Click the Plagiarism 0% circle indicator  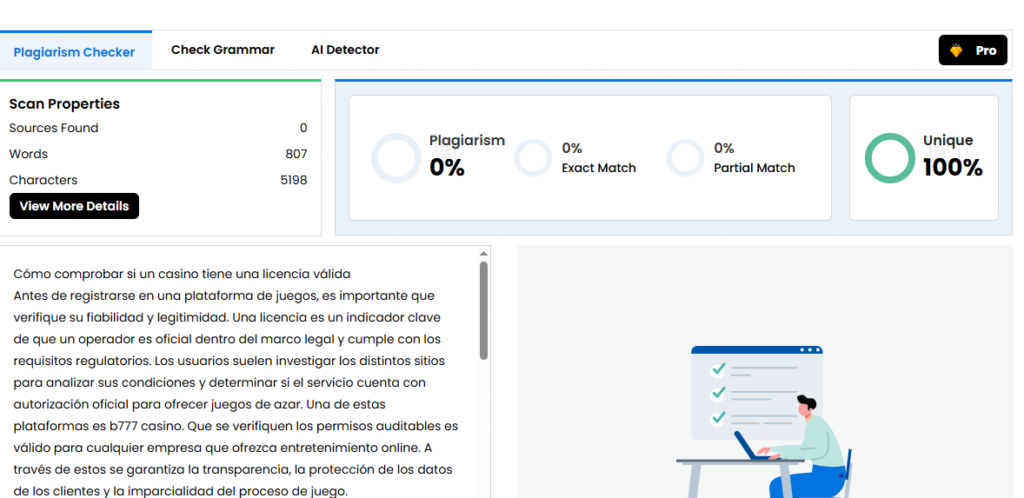pyautogui.click(x=396, y=158)
